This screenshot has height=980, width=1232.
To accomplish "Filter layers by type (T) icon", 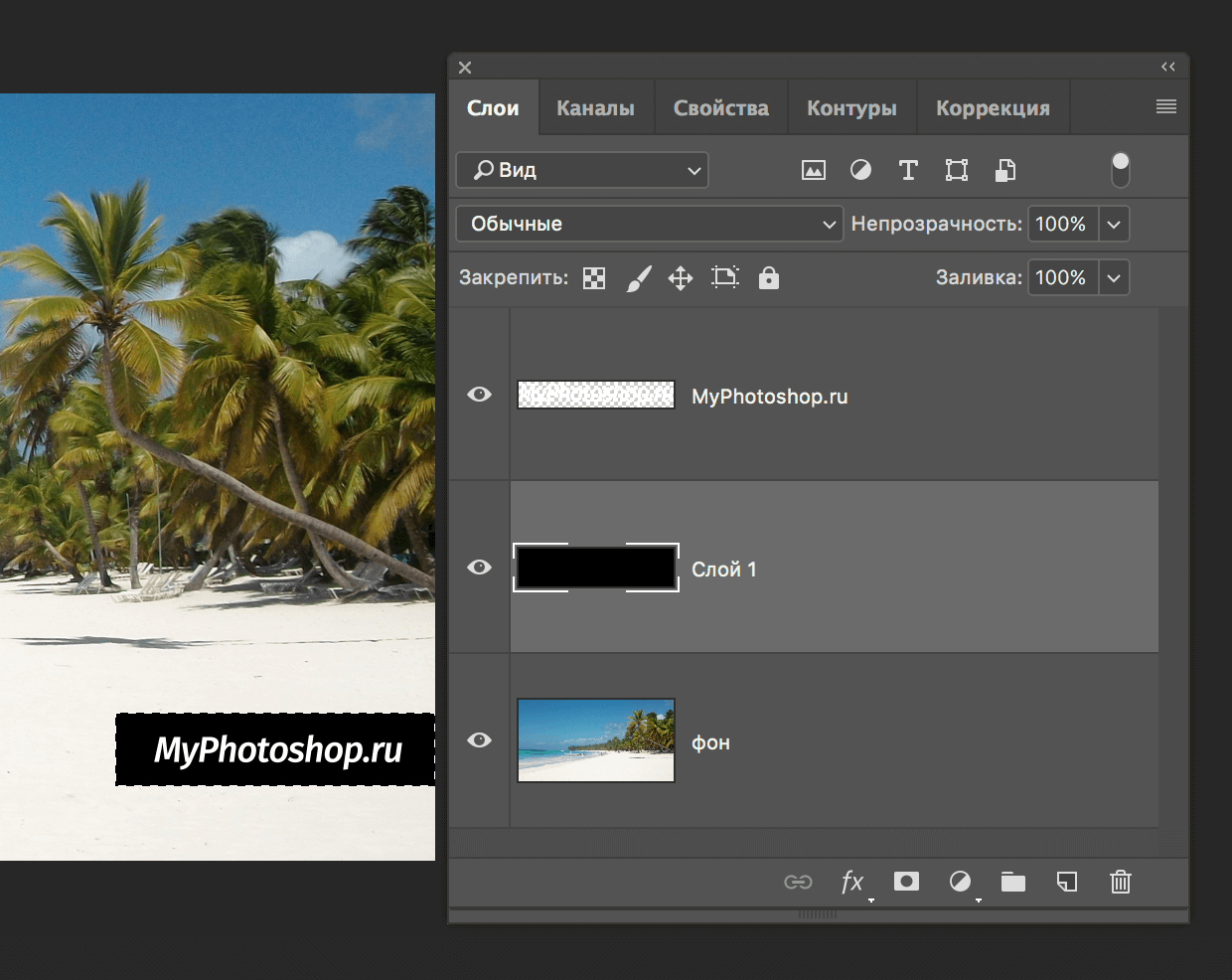I will pyautogui.click(x=908, y=170).
